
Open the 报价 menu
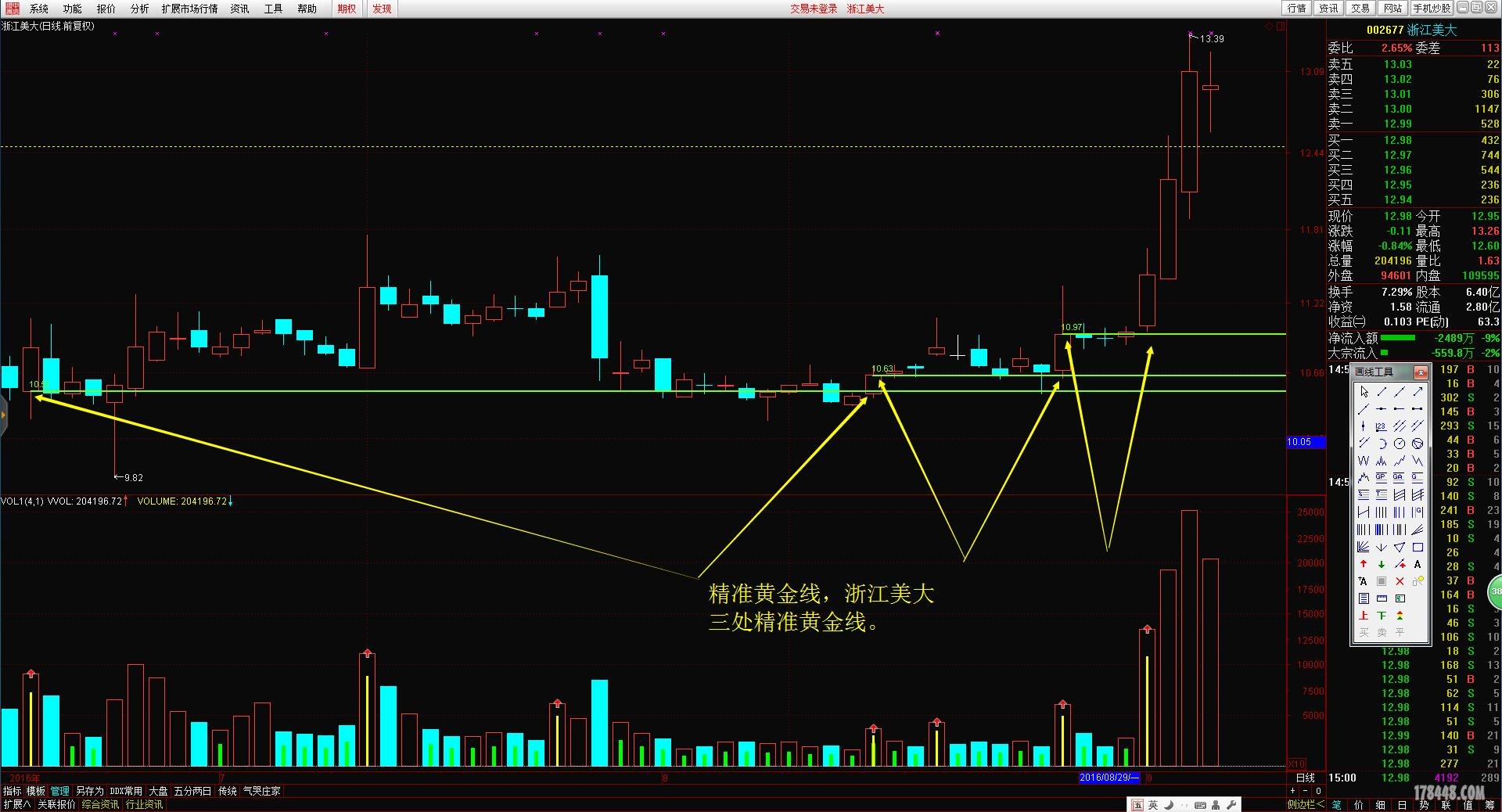tap(106, 9)
